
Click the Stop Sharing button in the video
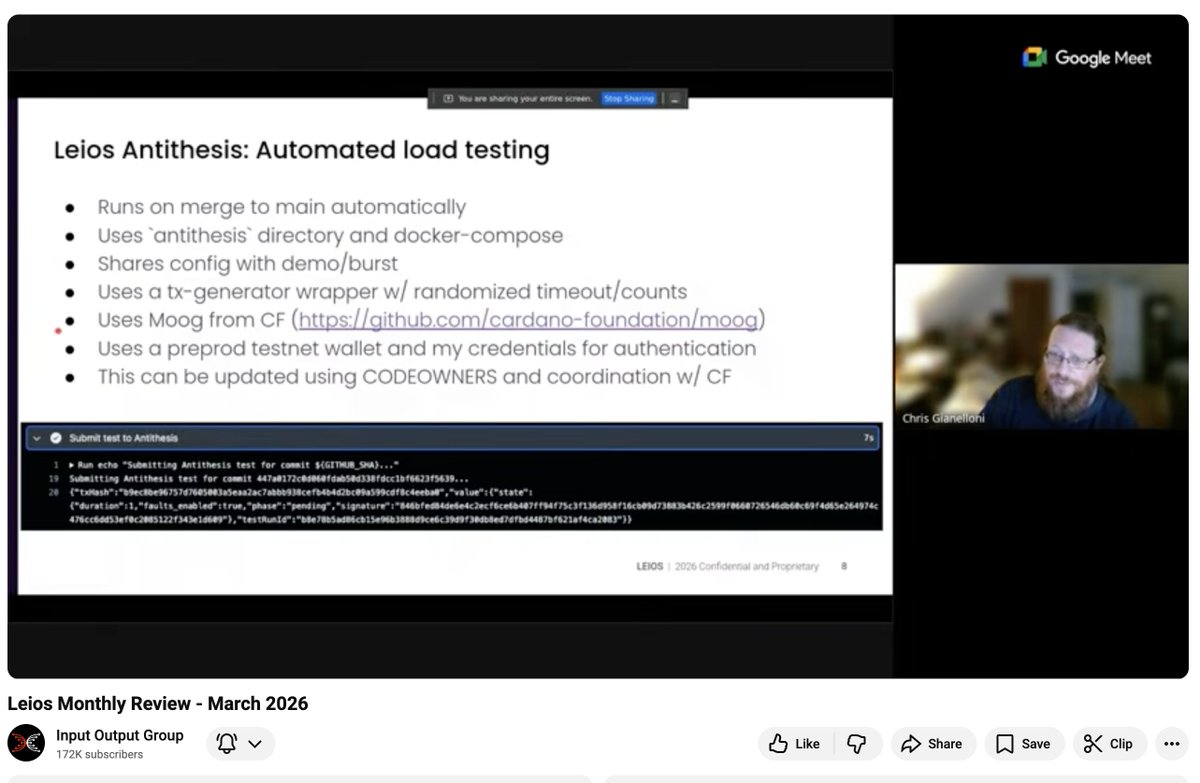[x=628, y=99]
